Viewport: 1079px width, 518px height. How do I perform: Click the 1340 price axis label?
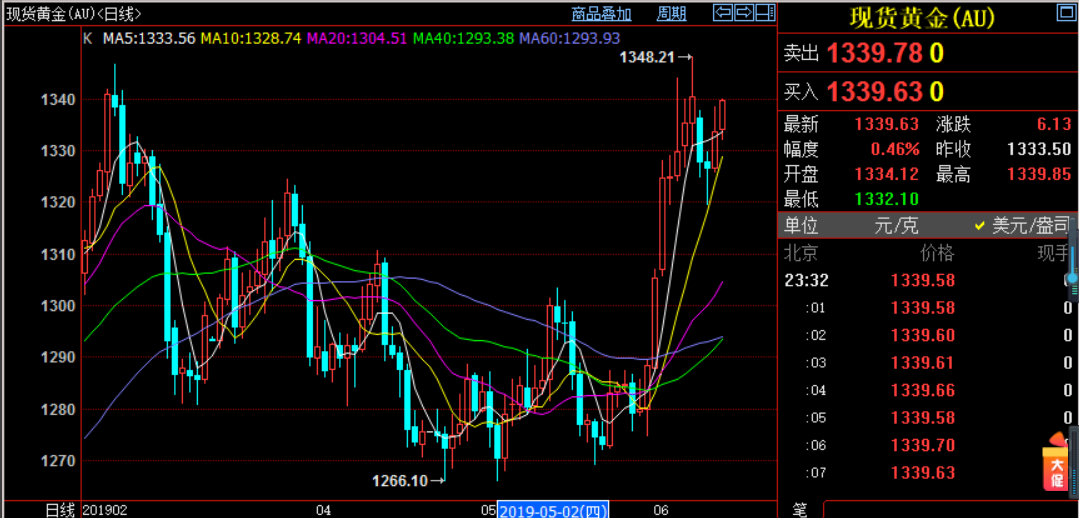(x=56, y=100)
